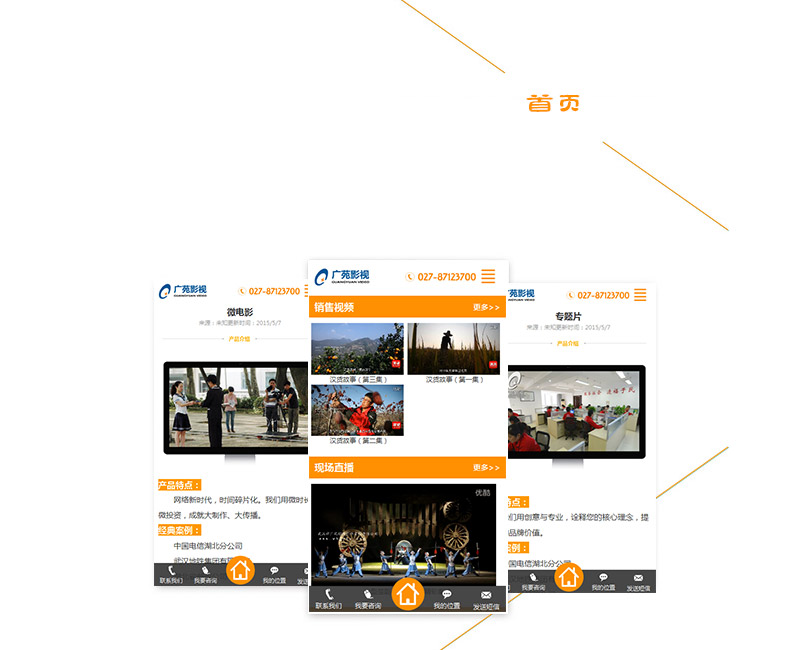Click 更多>> in the 现场直播 section
The width and height of the screenshot is (800, 650).
486,468
